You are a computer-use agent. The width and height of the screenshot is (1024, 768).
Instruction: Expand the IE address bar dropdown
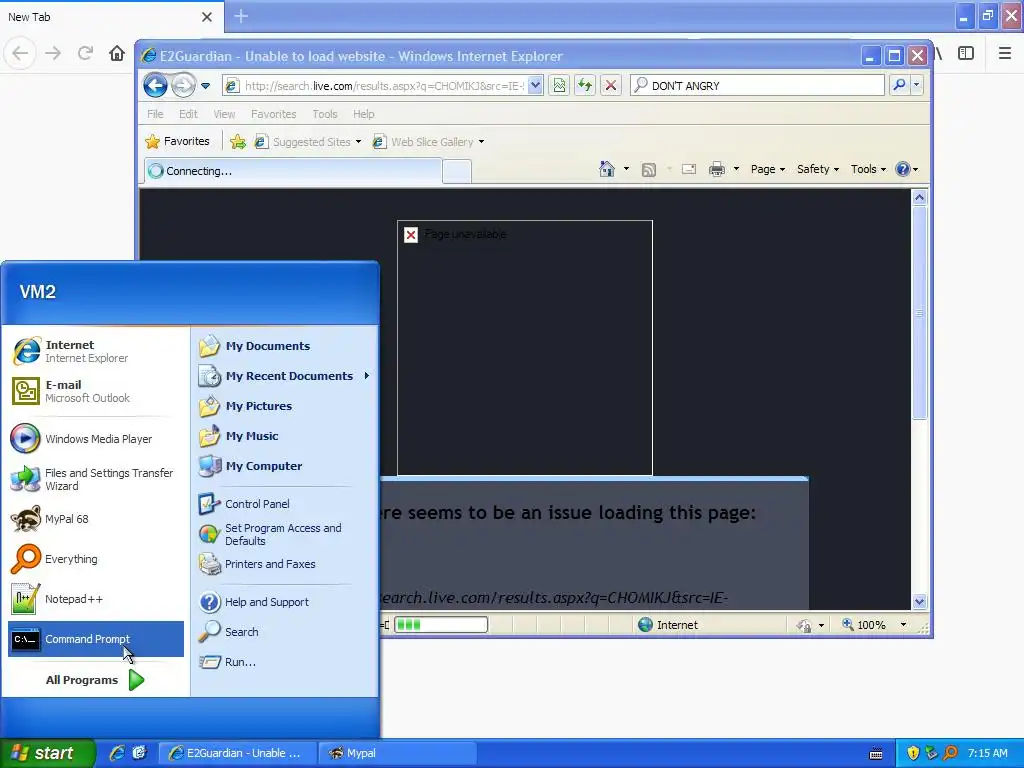coord(535,85)
